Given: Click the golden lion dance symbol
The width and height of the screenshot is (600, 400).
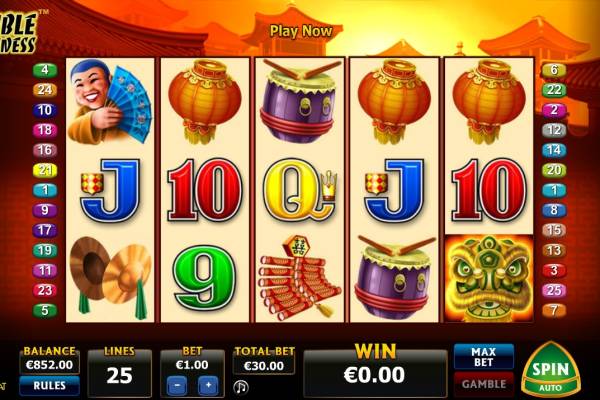Looking at the screenshot, I should click(489, 278).
